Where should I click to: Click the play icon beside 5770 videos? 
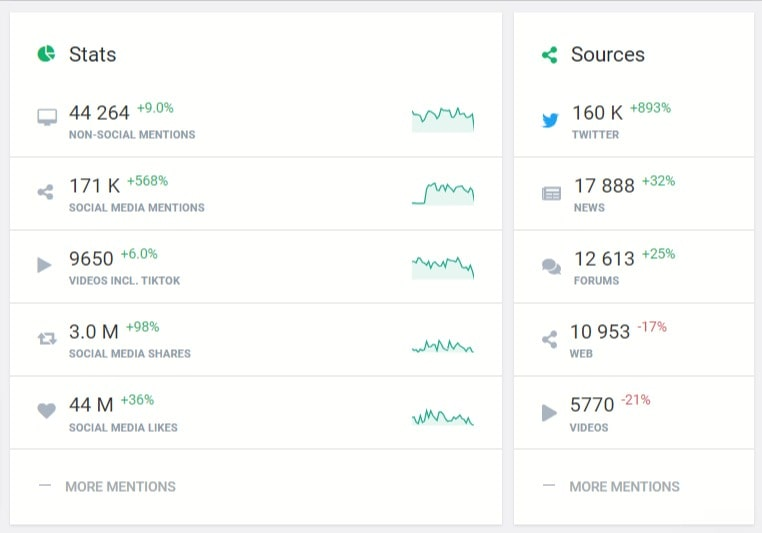coord(549,412)
